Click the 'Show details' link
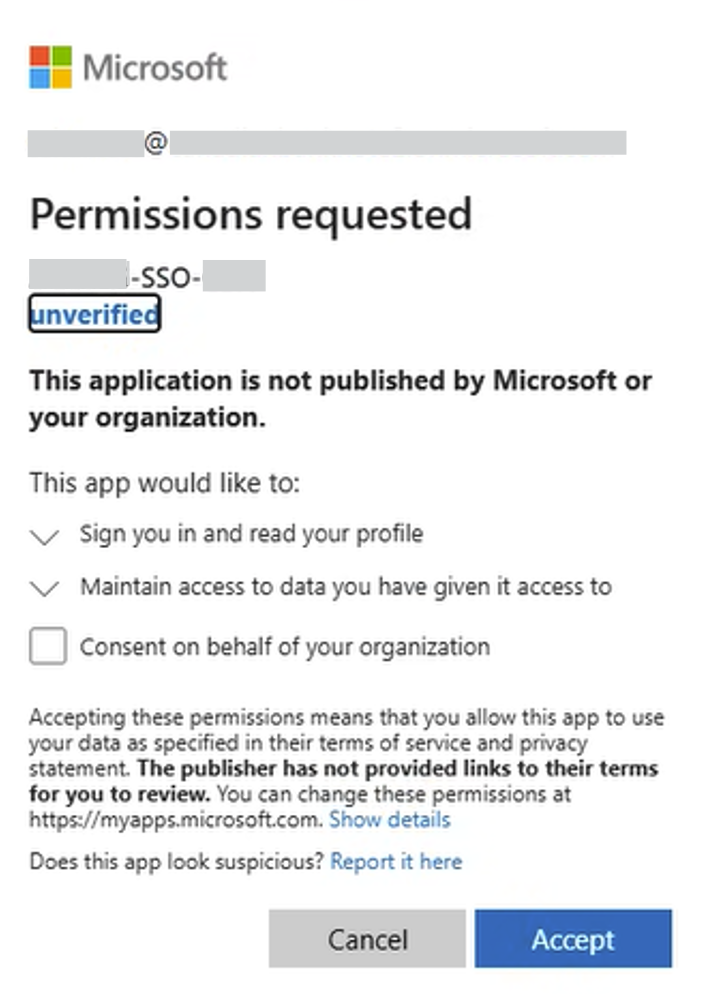This screenshot has width=715, height=994. (x=389, y=820)
